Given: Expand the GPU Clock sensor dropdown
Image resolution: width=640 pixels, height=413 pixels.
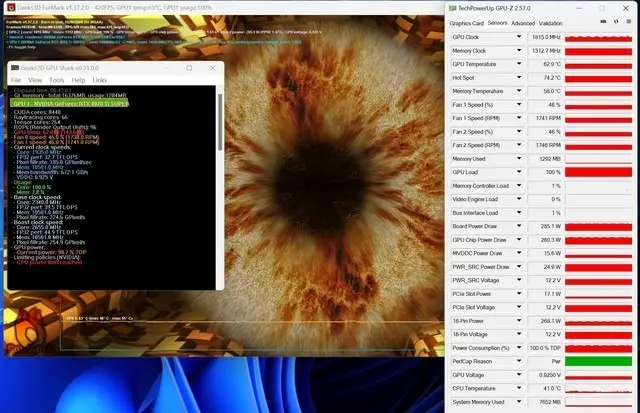Looking at the screenshot, I should pos(519,37).
